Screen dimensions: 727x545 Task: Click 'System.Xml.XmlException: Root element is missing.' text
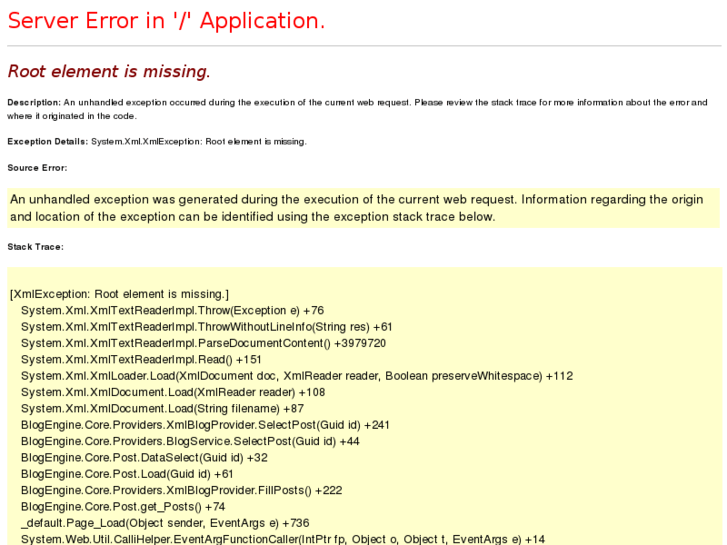[199, 141]
